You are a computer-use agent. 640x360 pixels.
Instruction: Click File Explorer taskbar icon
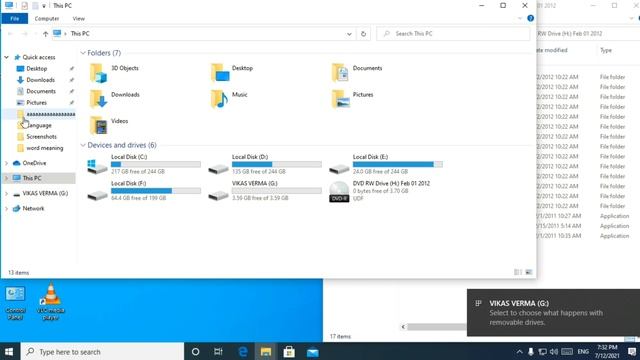pyautogui.click(x=266, y=351)
